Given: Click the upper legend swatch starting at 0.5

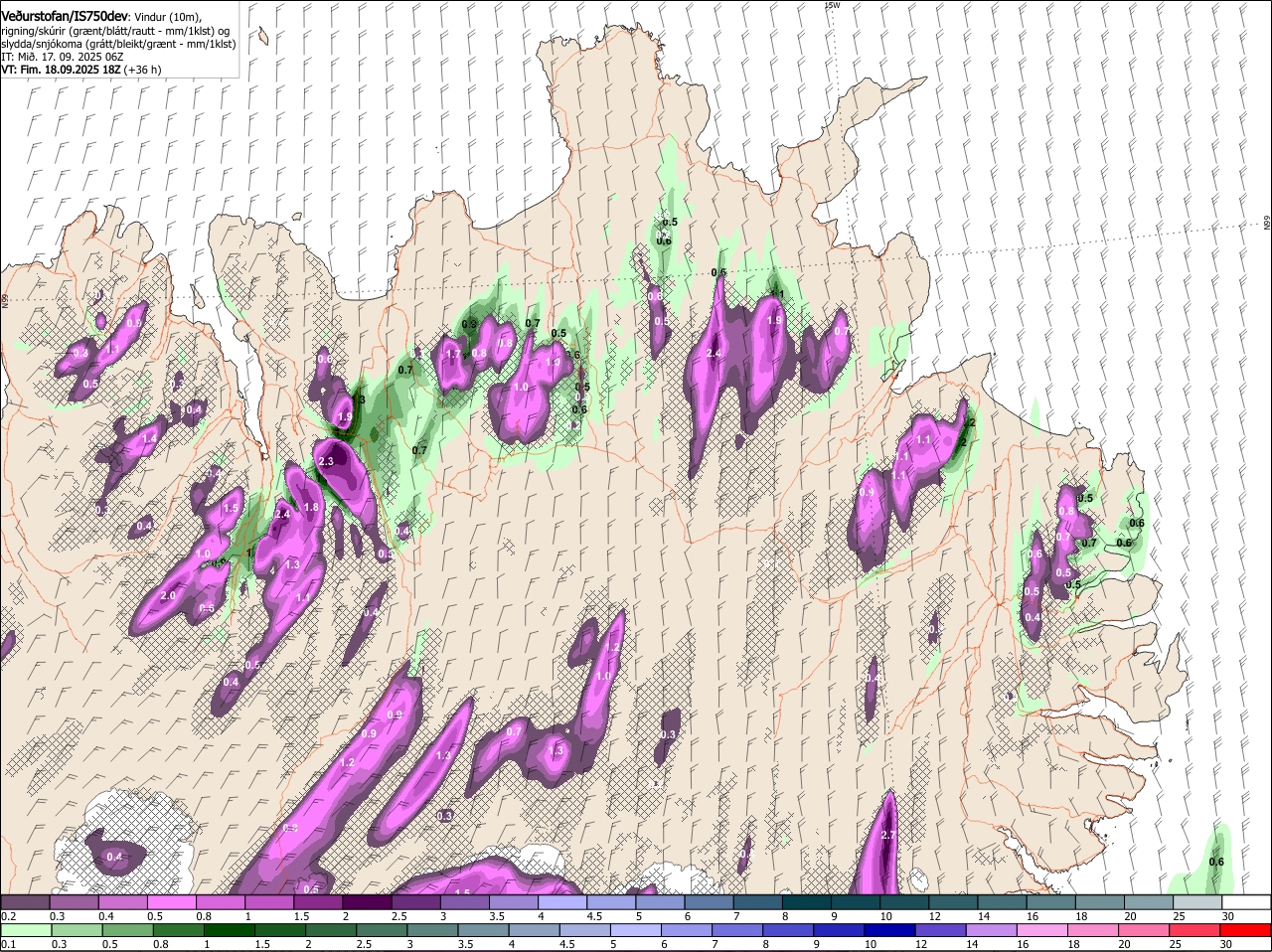Looking at the screenshot, I should [x=171, y=902].
